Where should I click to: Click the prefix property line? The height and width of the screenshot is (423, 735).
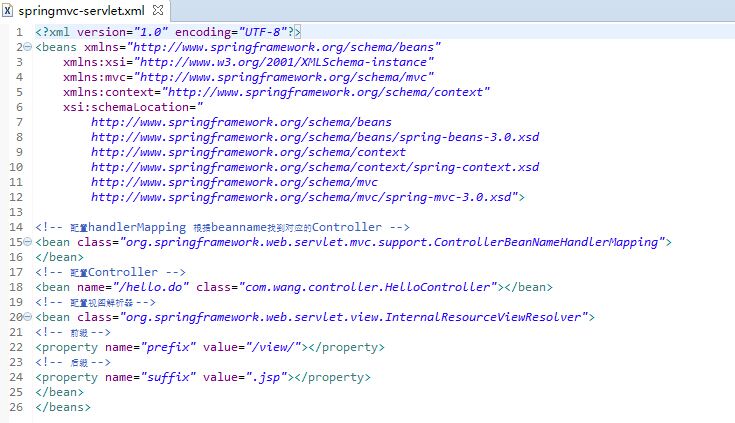210,347
